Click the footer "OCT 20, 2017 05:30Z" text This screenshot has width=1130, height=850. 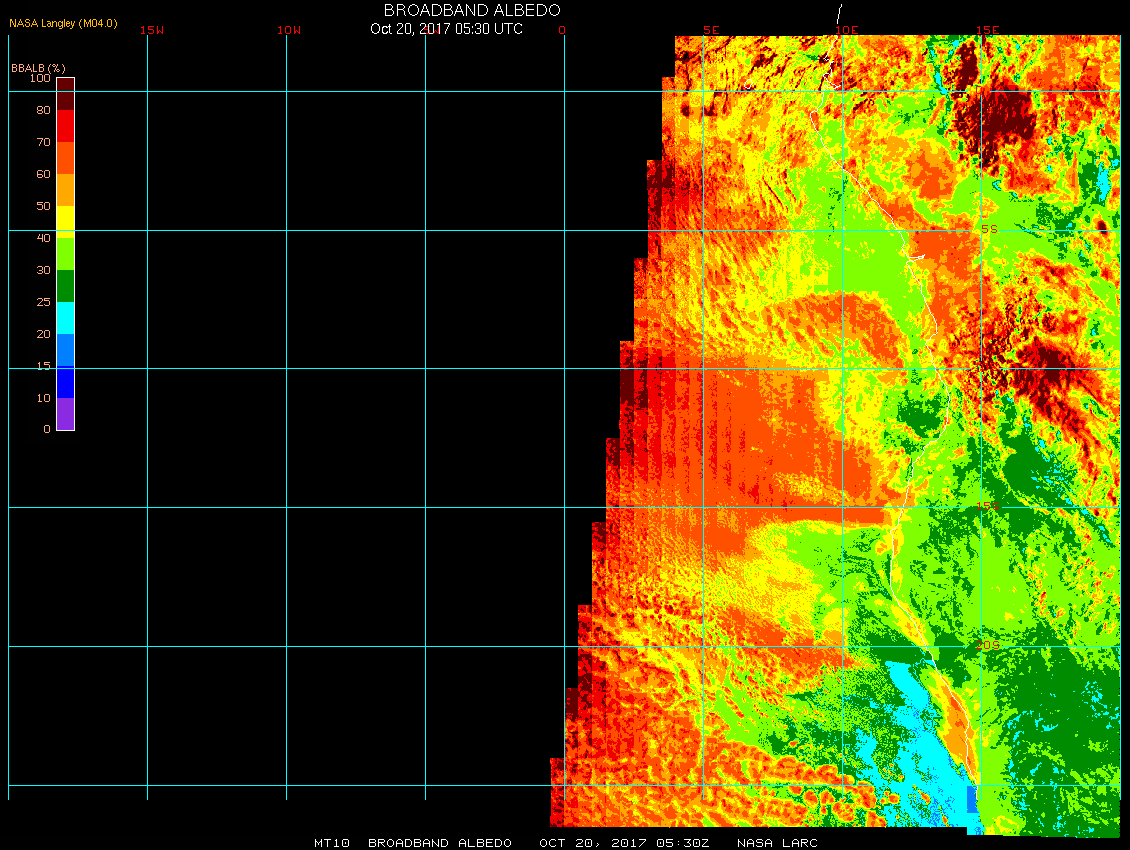pos(625,843)
